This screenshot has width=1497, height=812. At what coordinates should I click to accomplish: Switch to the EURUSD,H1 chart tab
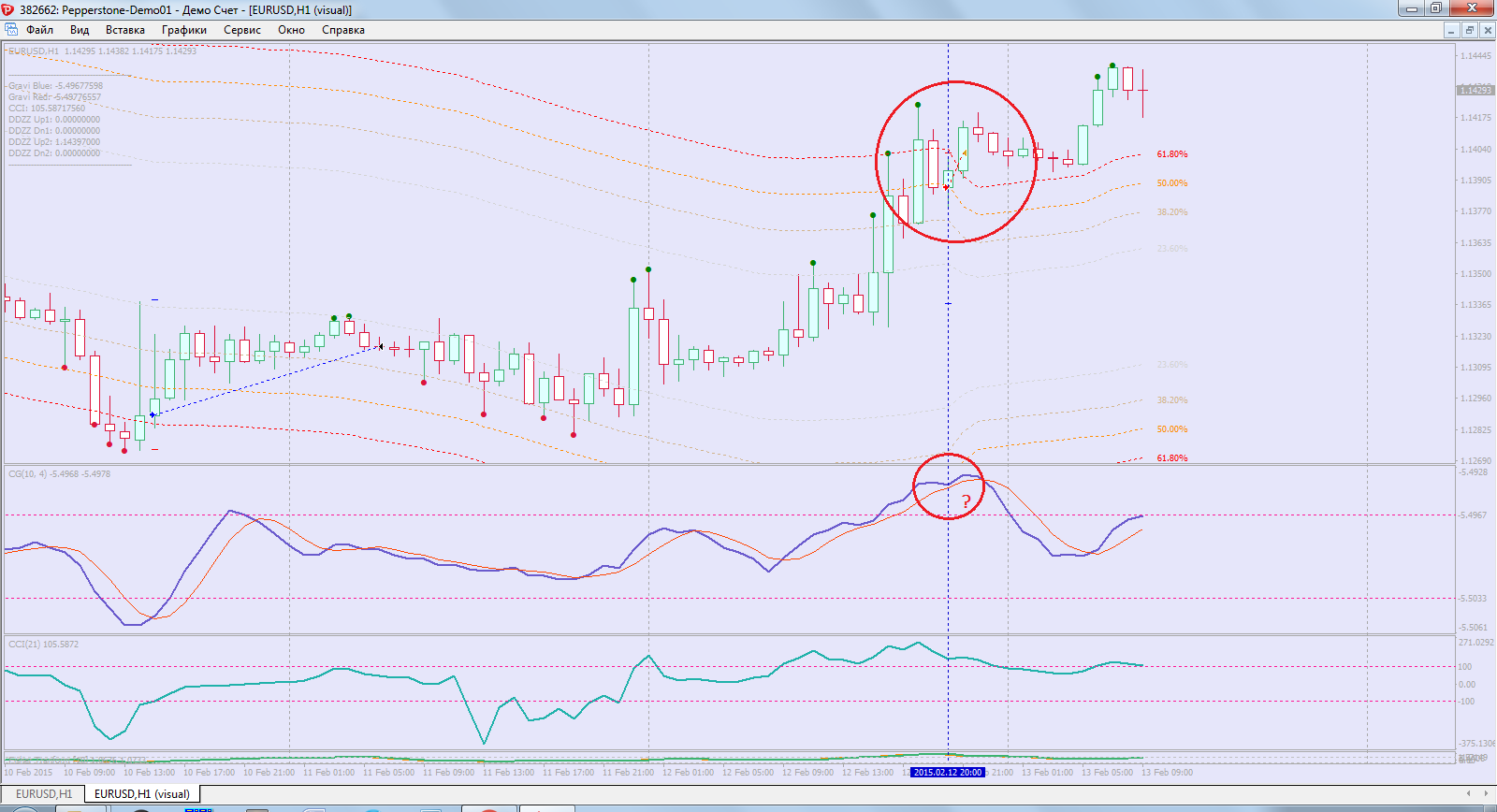(x=43, y=794)
